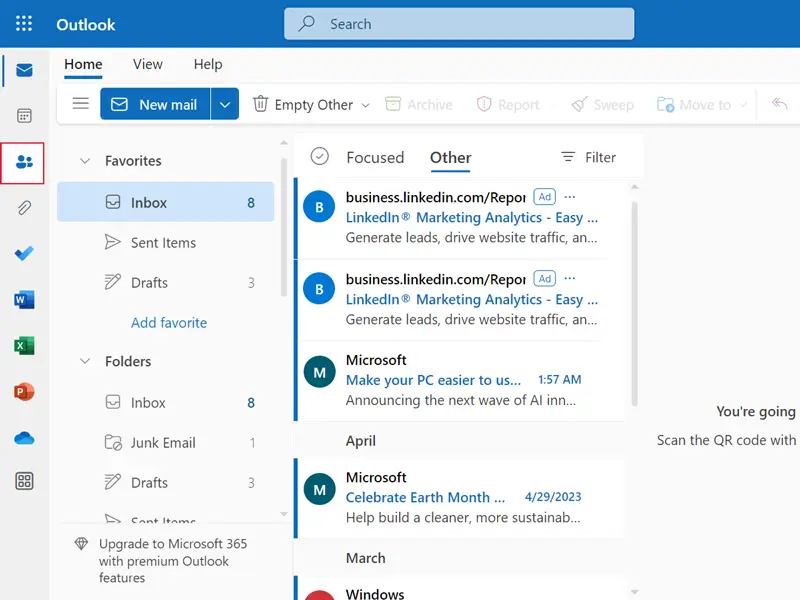800x600 pixels.
Task: Open the Celebrate Earth Month email
Action: pos(459,498)
